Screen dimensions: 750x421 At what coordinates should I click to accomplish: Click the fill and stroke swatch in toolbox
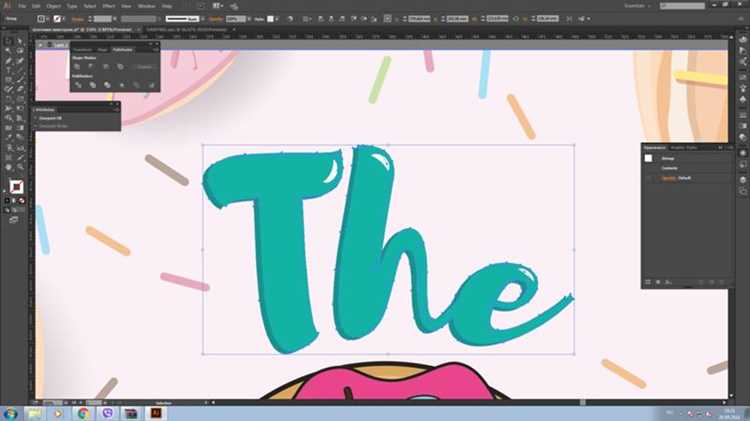point(16,187)
